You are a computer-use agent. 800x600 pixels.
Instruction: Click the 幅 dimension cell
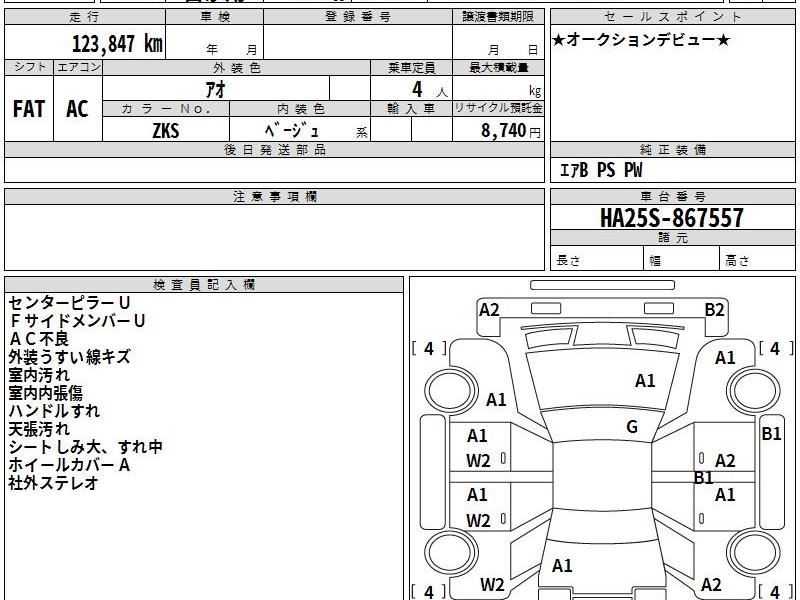pyautogui.click(x=682, y=259)
